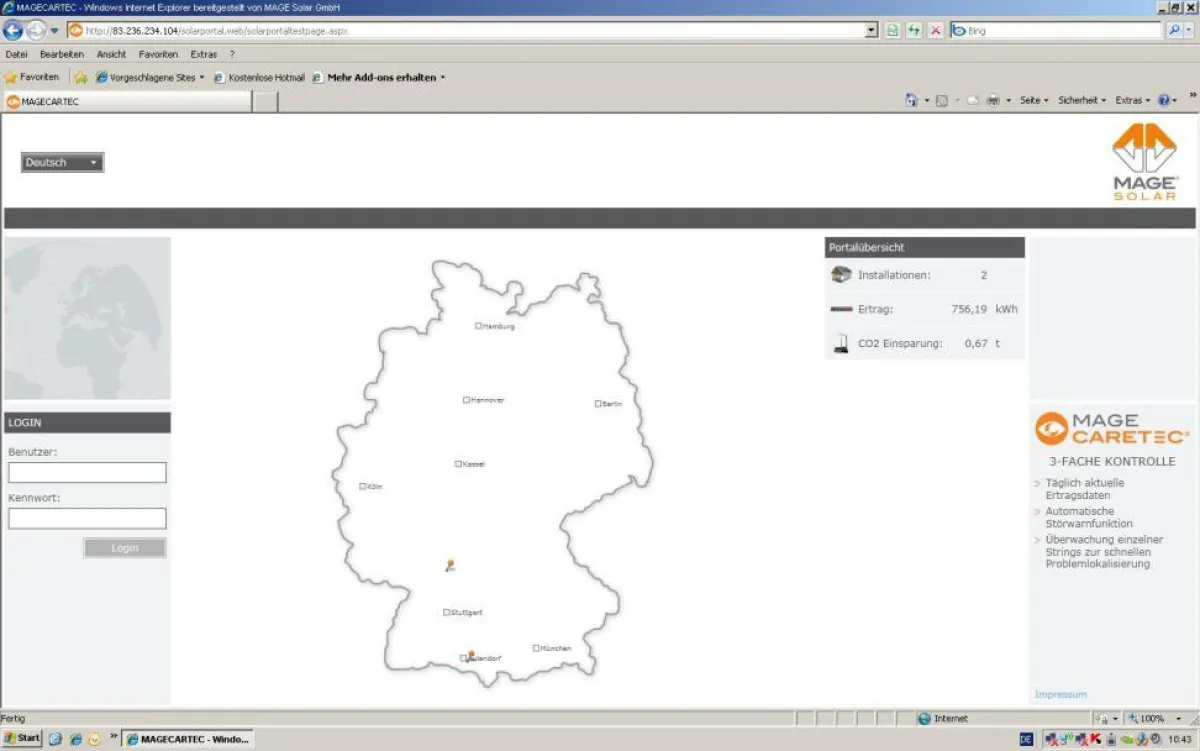Screen dimensions: 1200x751
Task: Open the Favoriten star button
Action: pyautogui.click(x=32, y=77)
